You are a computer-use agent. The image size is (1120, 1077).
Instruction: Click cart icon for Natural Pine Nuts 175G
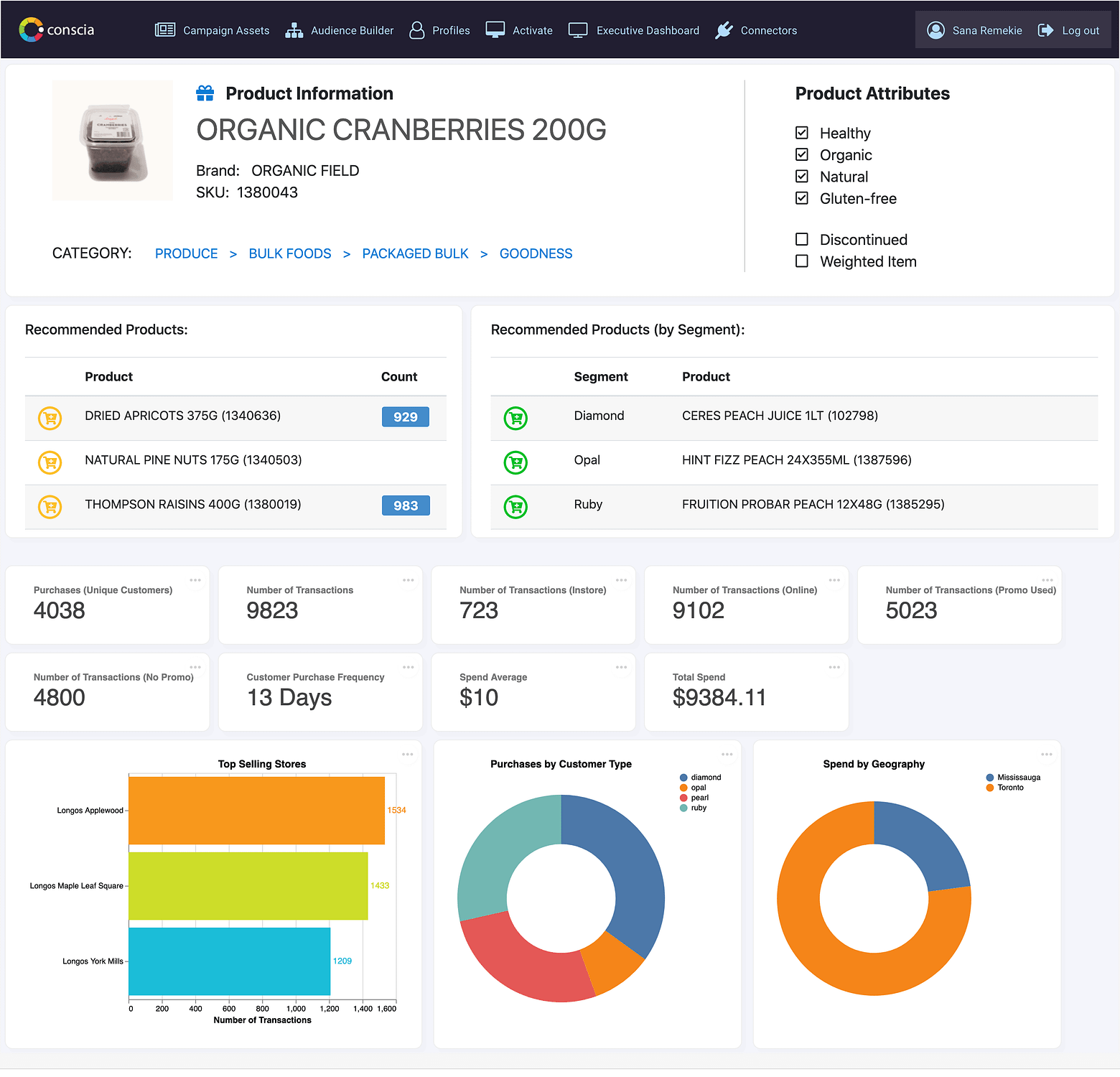point(50,462)
